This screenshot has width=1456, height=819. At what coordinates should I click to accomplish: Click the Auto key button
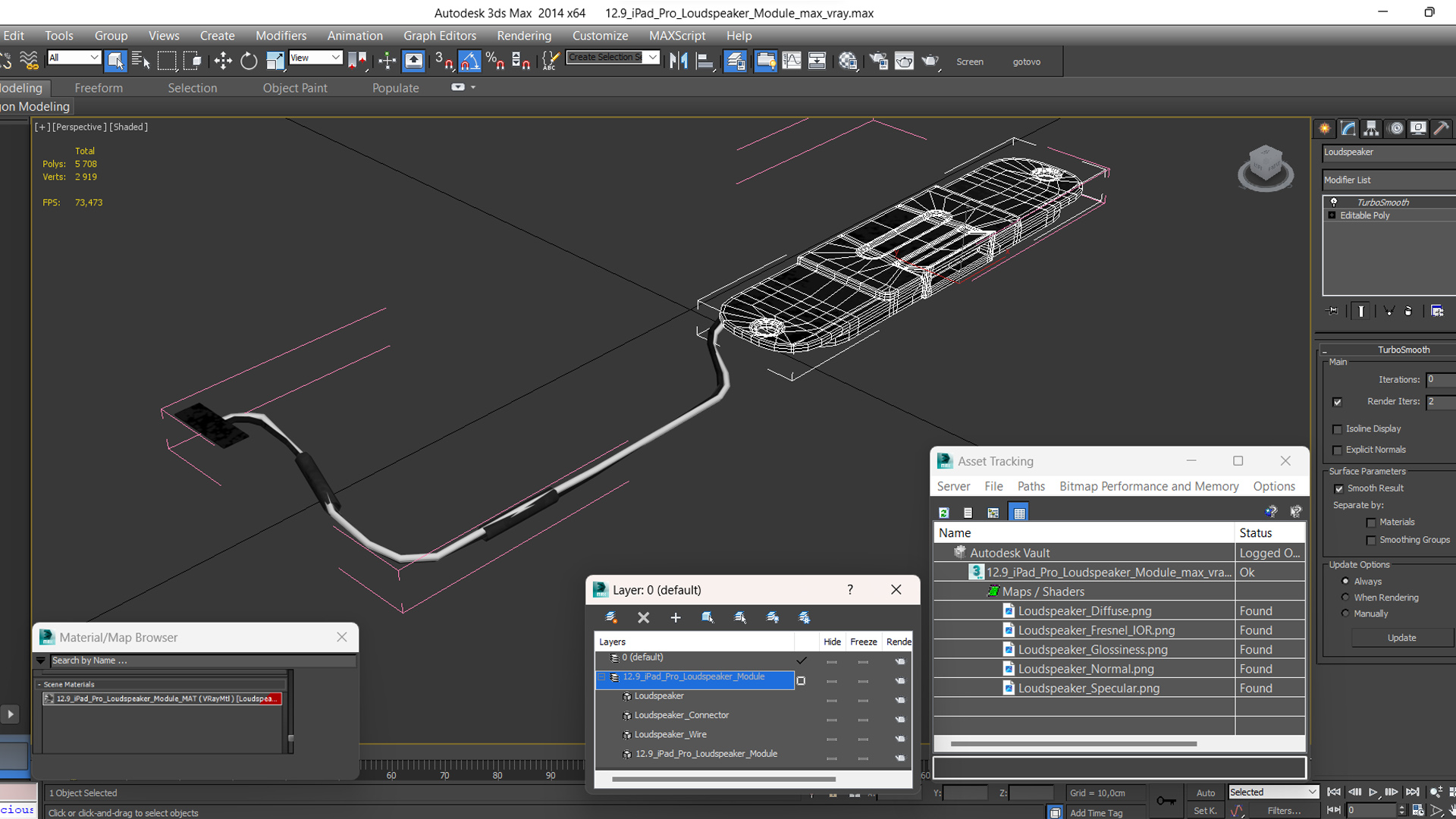[x=1206, y=792]
